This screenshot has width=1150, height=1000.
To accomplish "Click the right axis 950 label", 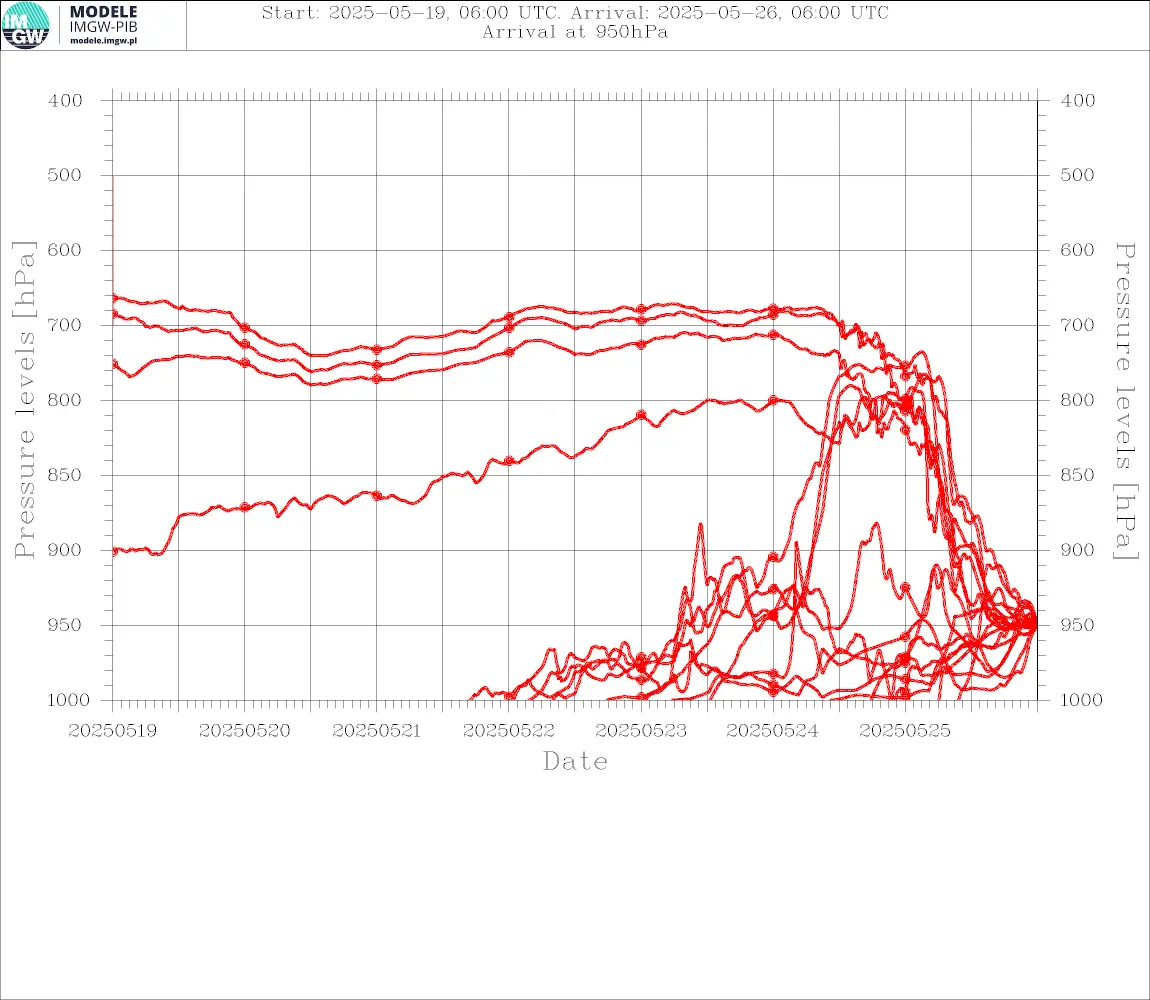I will tap(1077, 625).
